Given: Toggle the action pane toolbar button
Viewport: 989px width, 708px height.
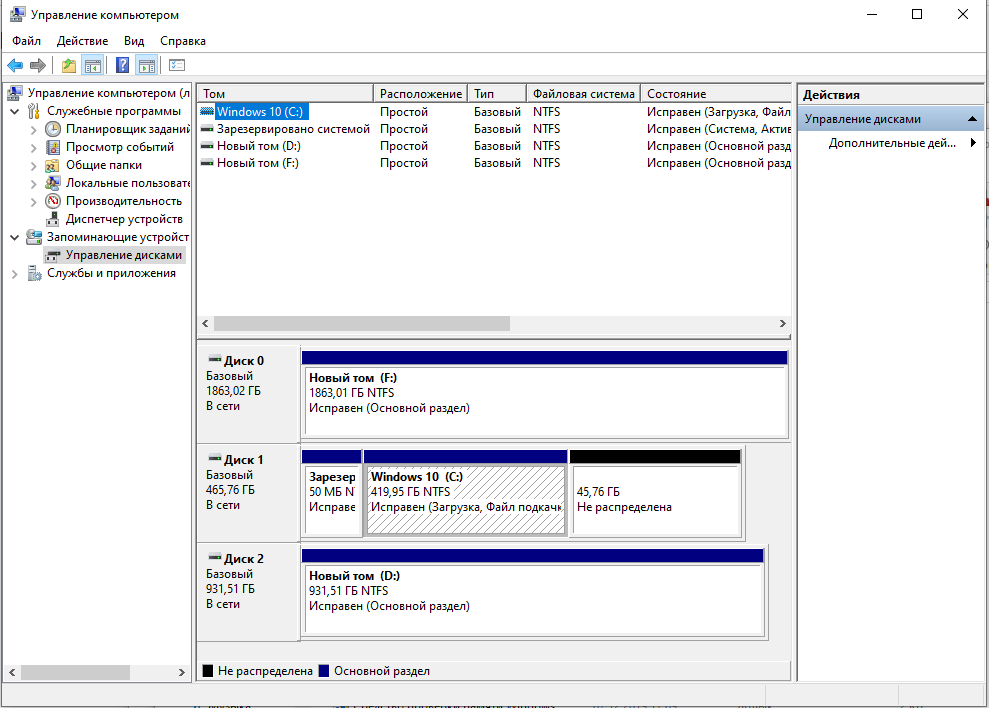Looking at the screenshot, I should point(147,66).
